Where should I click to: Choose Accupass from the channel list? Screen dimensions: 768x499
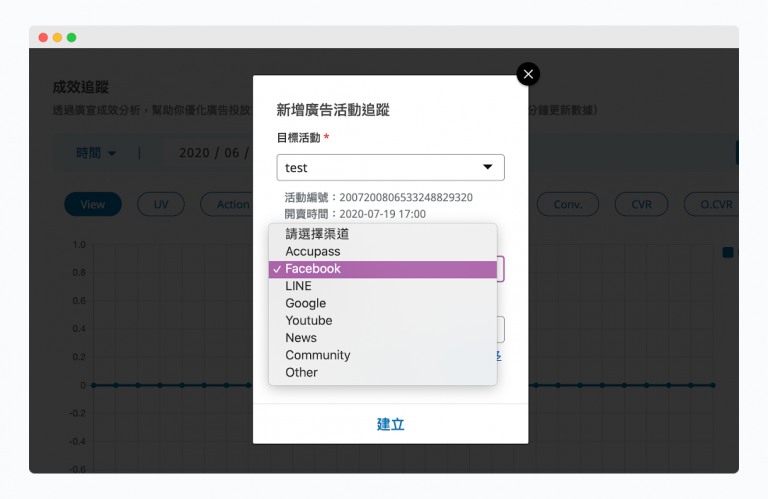[383, 251]
